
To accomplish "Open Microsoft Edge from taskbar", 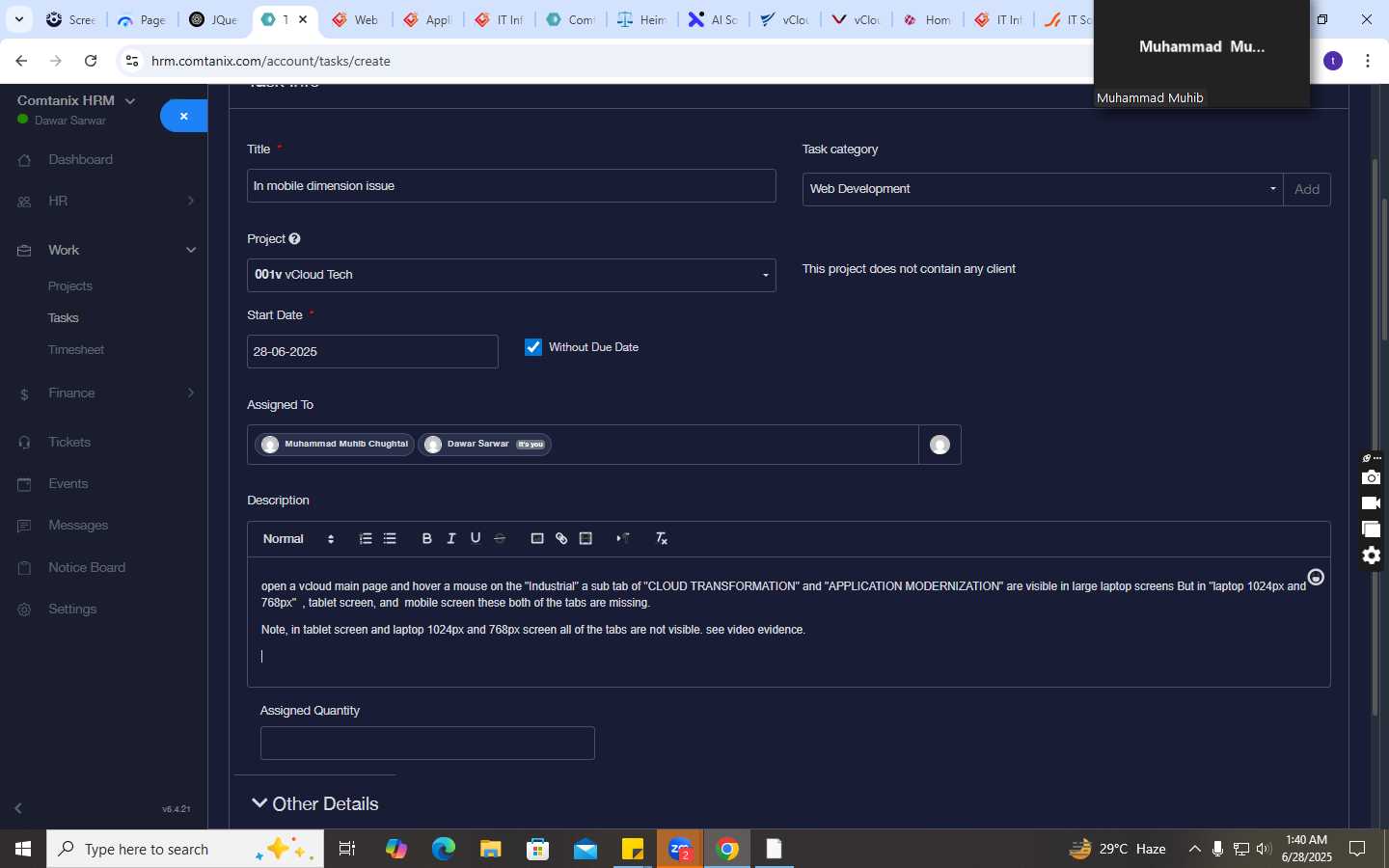I will point(443,849).
